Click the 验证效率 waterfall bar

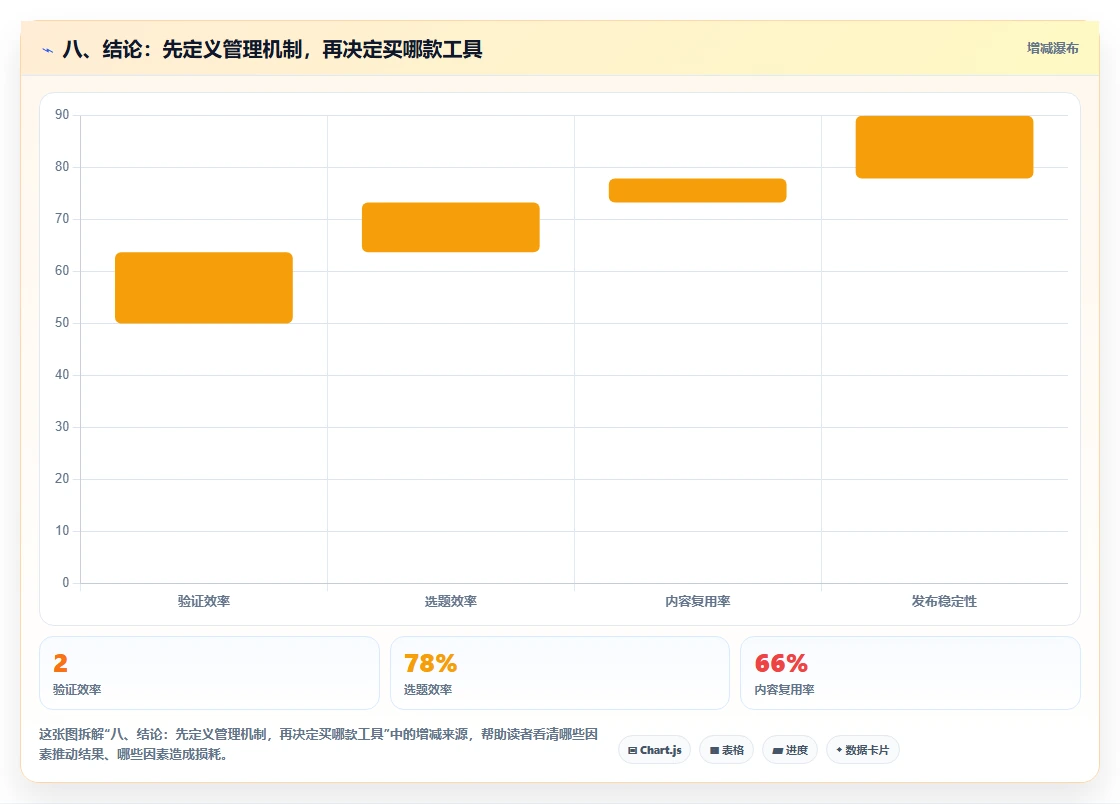click(x=204, y=288)
